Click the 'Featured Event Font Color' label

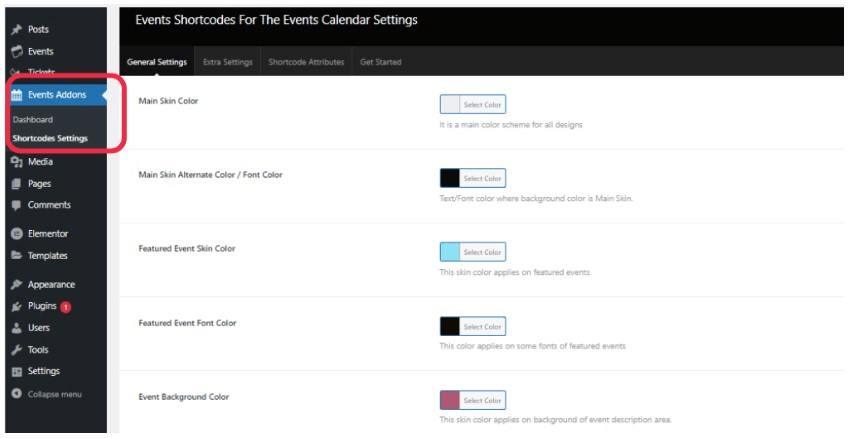pyautogui.click(x=187, y=323)
